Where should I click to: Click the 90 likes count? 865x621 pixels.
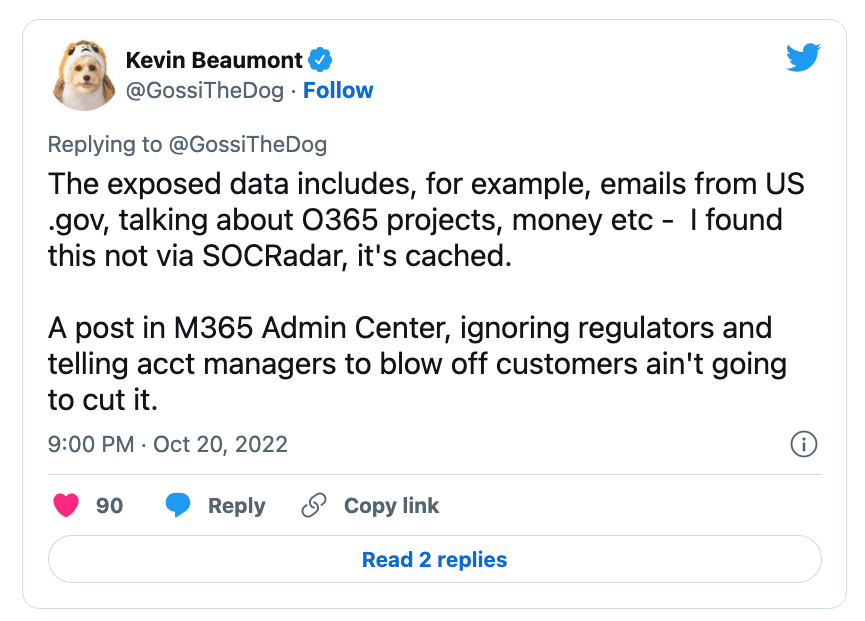coord(110,506)
